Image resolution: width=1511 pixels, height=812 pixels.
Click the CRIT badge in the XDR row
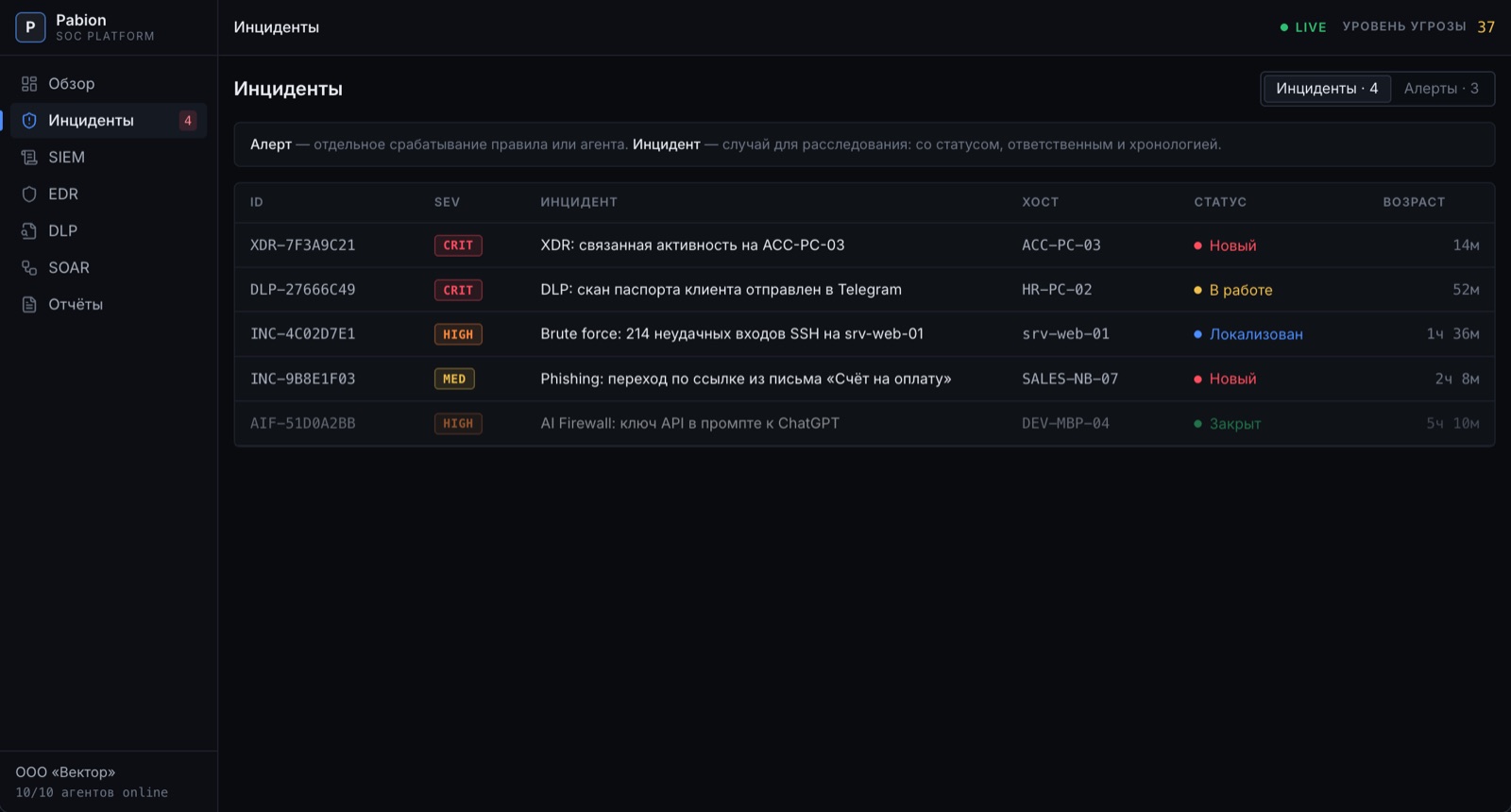pos(458,245)
